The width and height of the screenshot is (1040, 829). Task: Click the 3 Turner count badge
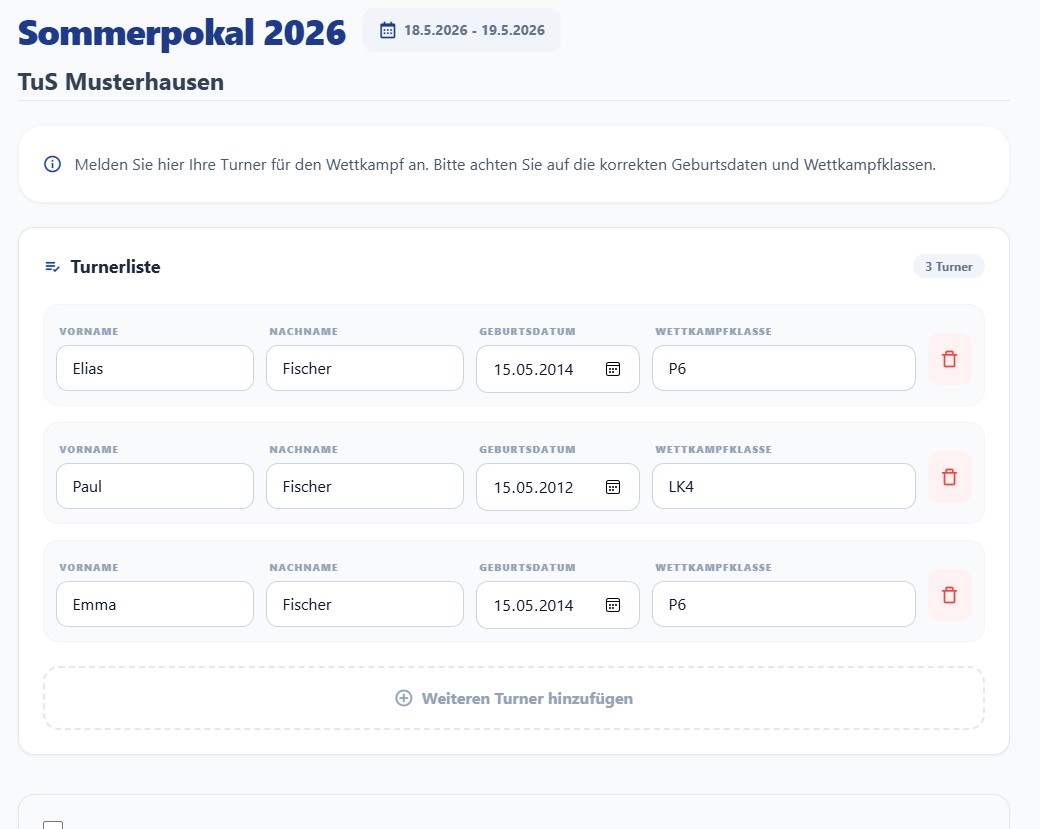948,267
